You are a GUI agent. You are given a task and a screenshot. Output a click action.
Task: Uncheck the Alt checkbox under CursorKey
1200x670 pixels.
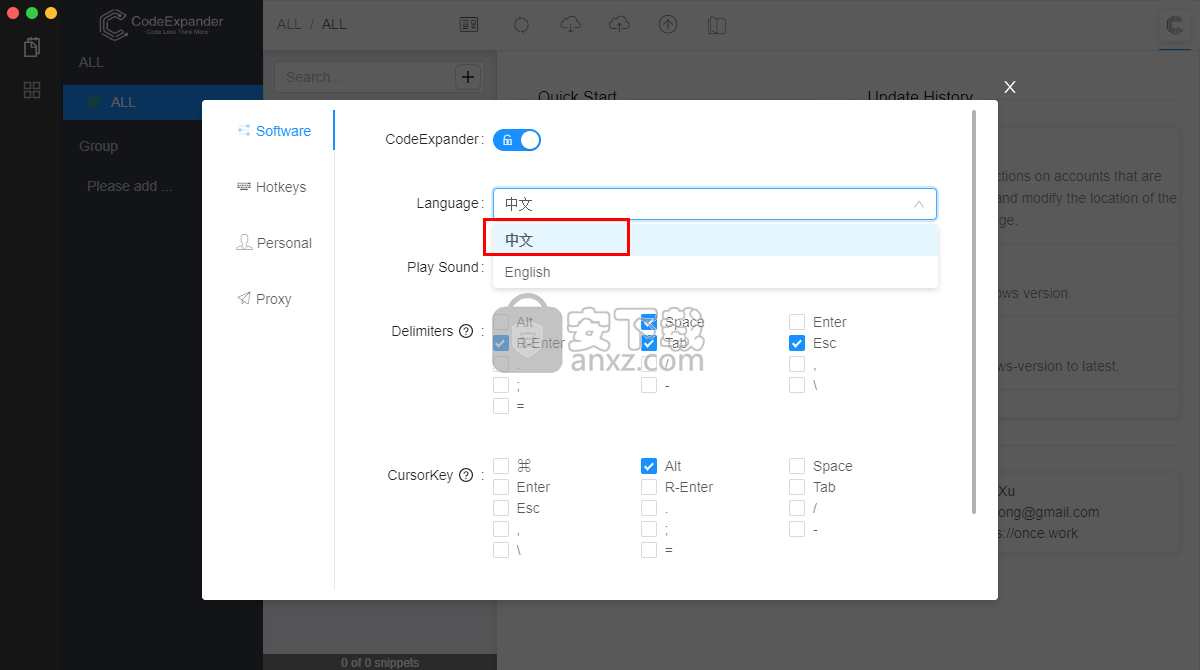(649, 466)
